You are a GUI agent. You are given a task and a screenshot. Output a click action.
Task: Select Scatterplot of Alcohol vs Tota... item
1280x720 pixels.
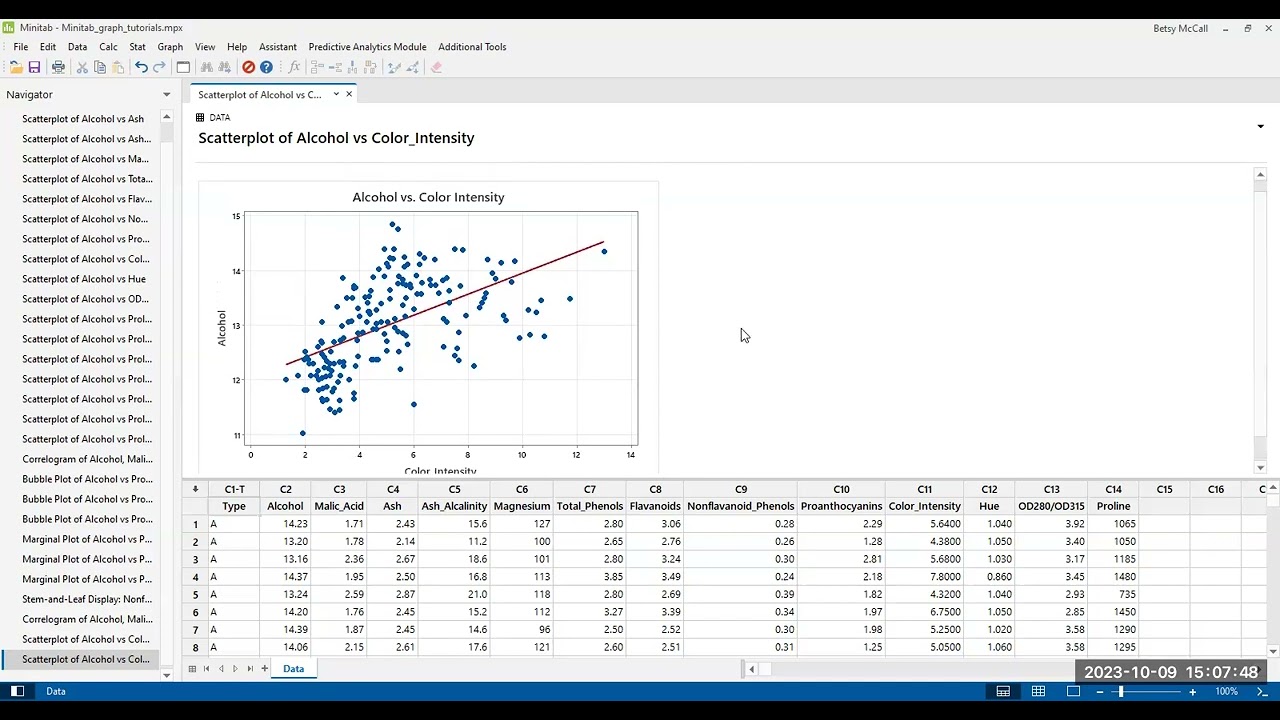[87, 179]
